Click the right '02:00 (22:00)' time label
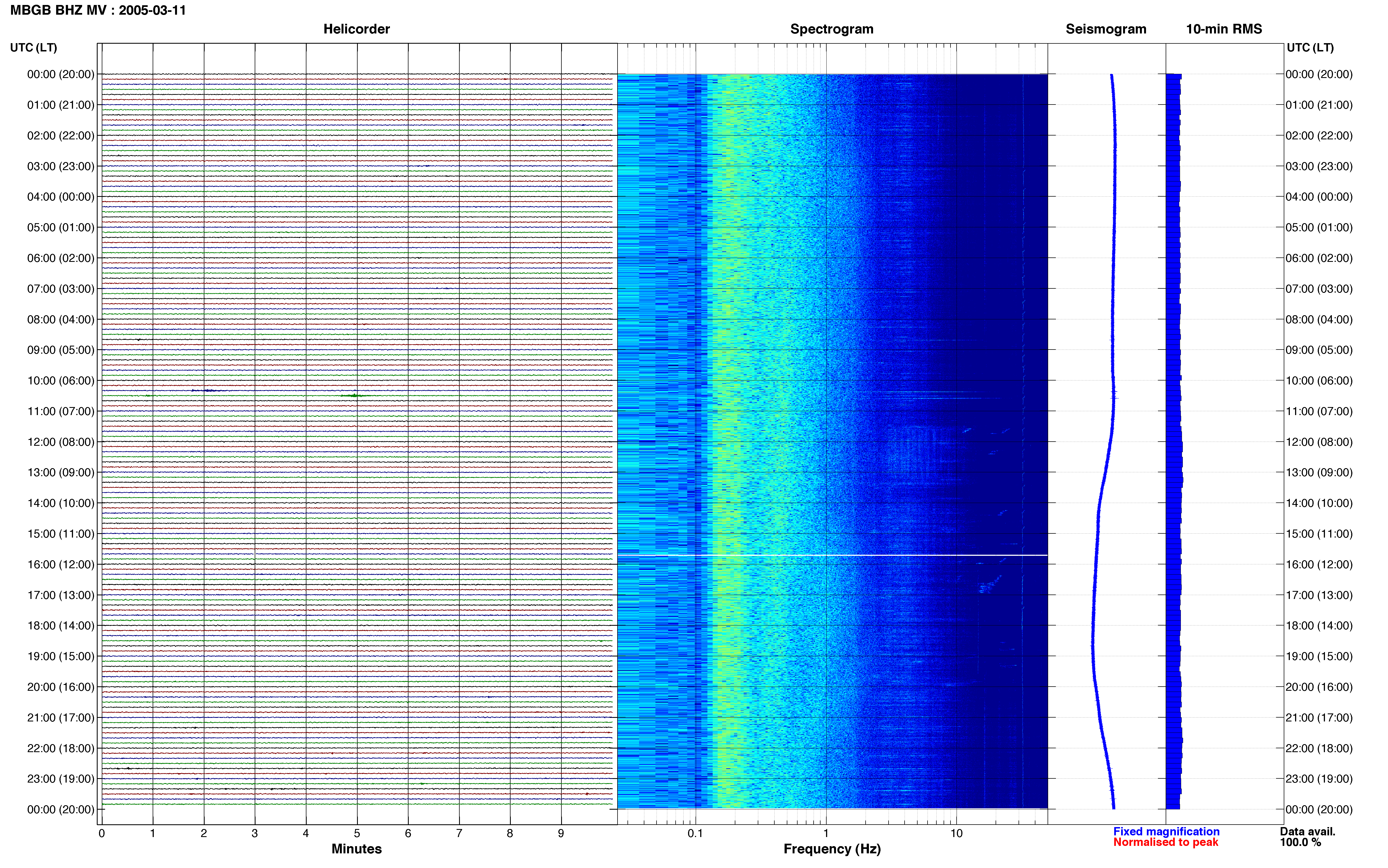Screen dimensions: 1388x868 tap(1319, 136)
